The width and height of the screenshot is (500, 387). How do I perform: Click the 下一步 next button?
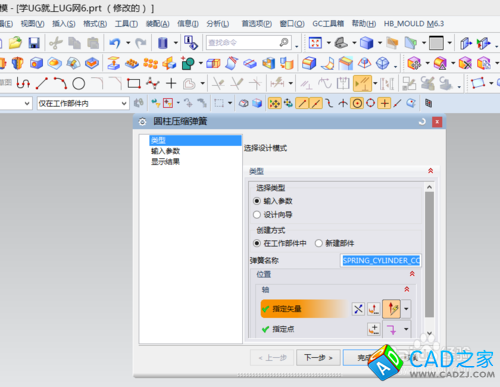point(318,358)
